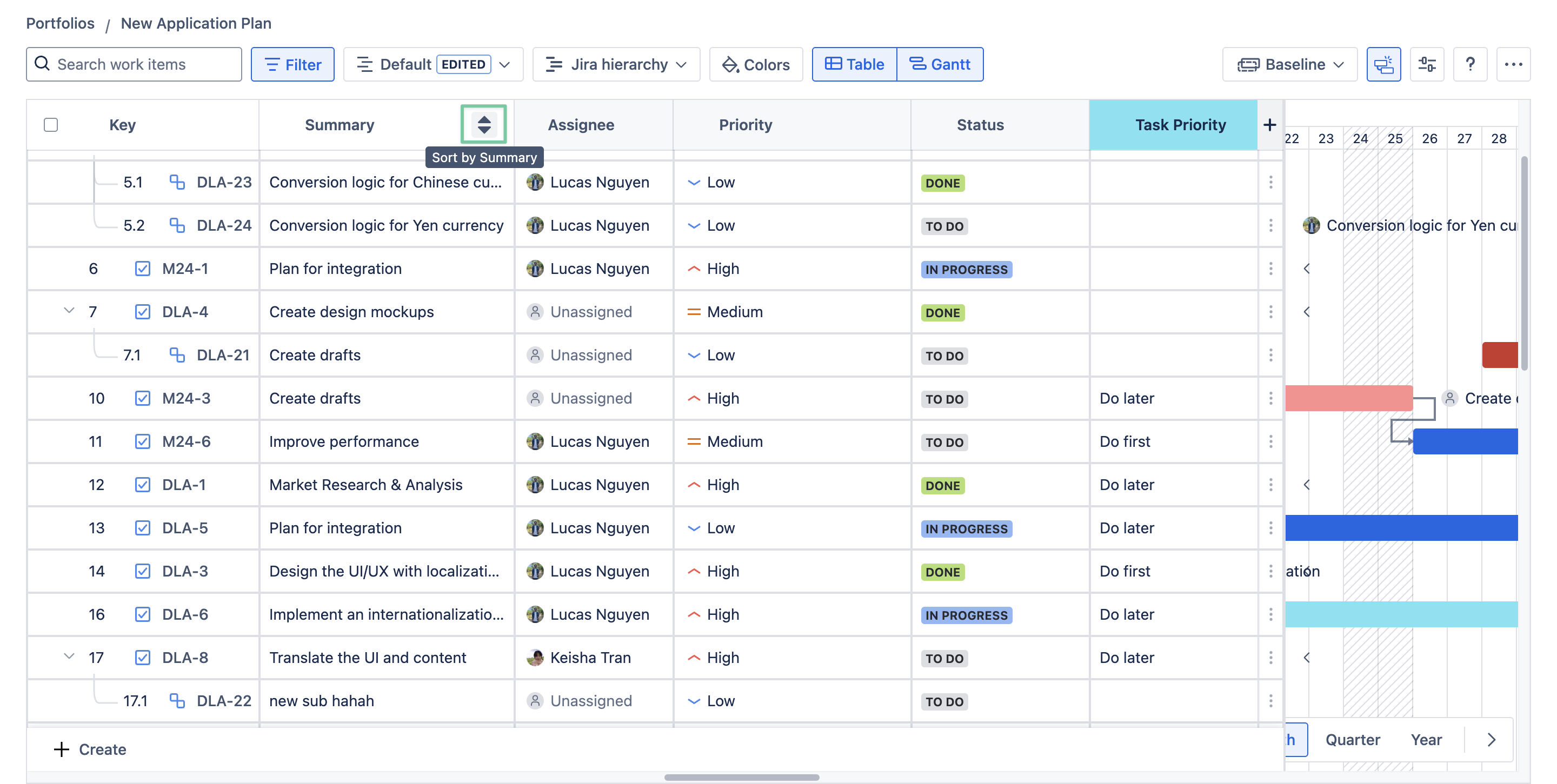Click the Create button at bottom
The width and height of the screenshot is (1557, 784).
pos(90,749)
